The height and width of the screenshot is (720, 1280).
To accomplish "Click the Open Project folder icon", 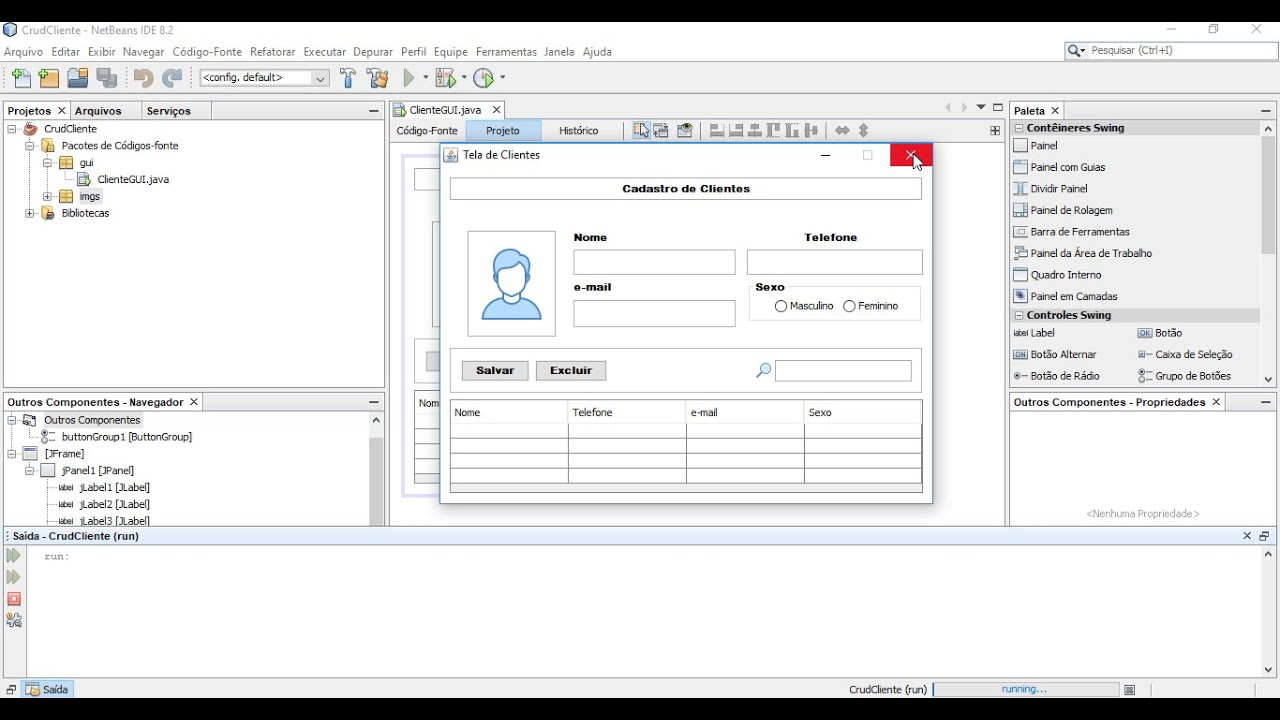I will [x=78, y=78].
